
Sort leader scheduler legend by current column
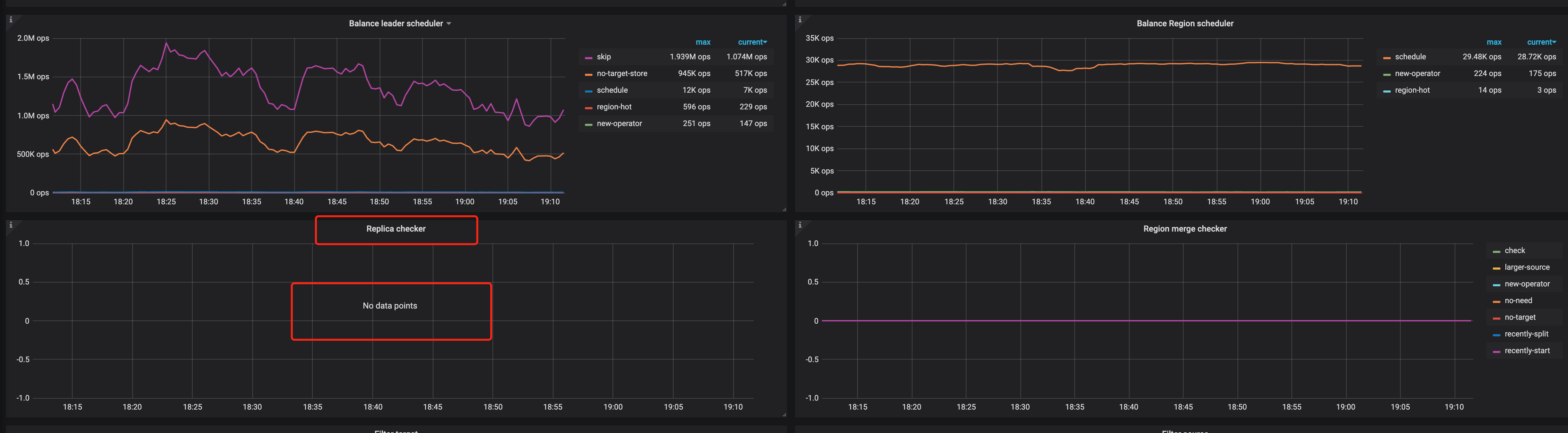[x=752, y=43]
